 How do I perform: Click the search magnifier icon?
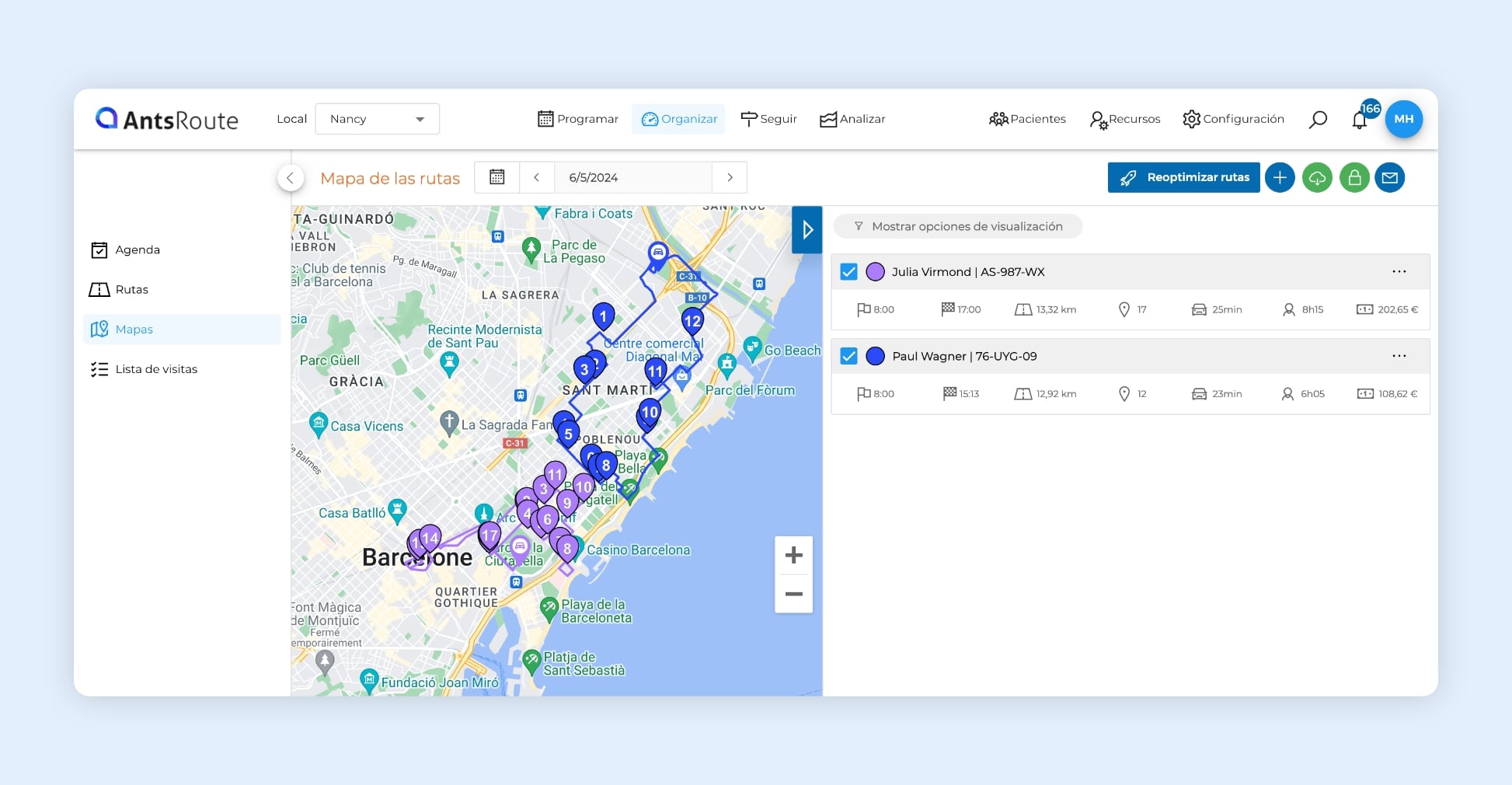tap(1318, 120)
